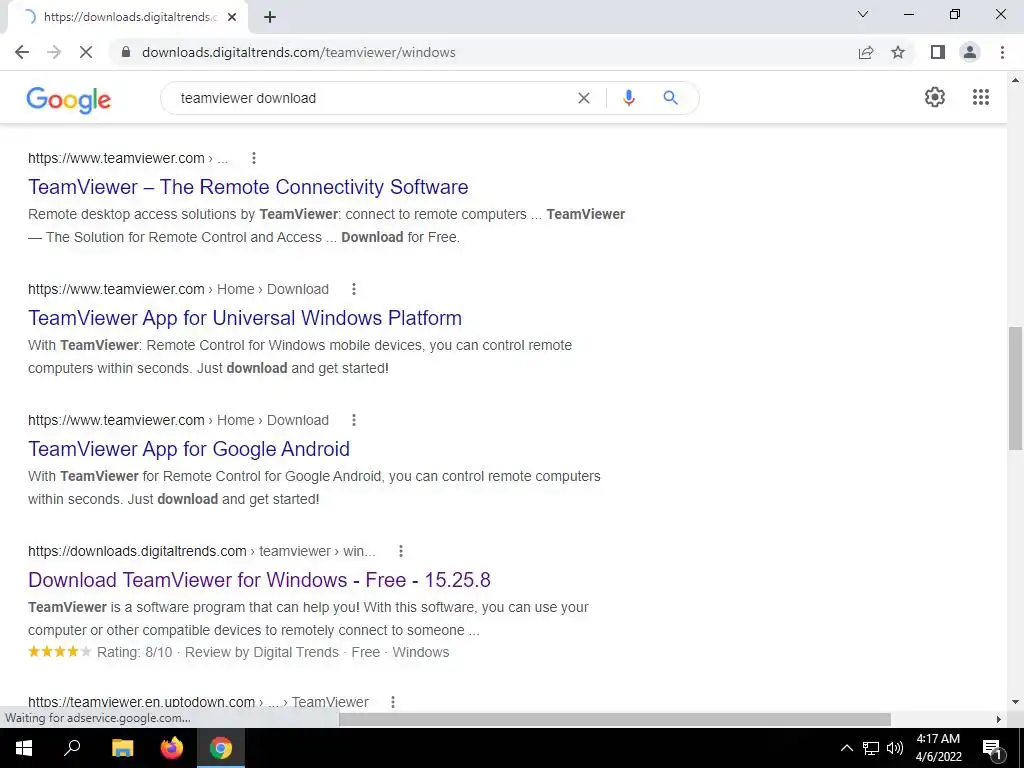
Task: Click the teamviewer.en.uptodown.com URL
Action: click(x=141, y=702)
